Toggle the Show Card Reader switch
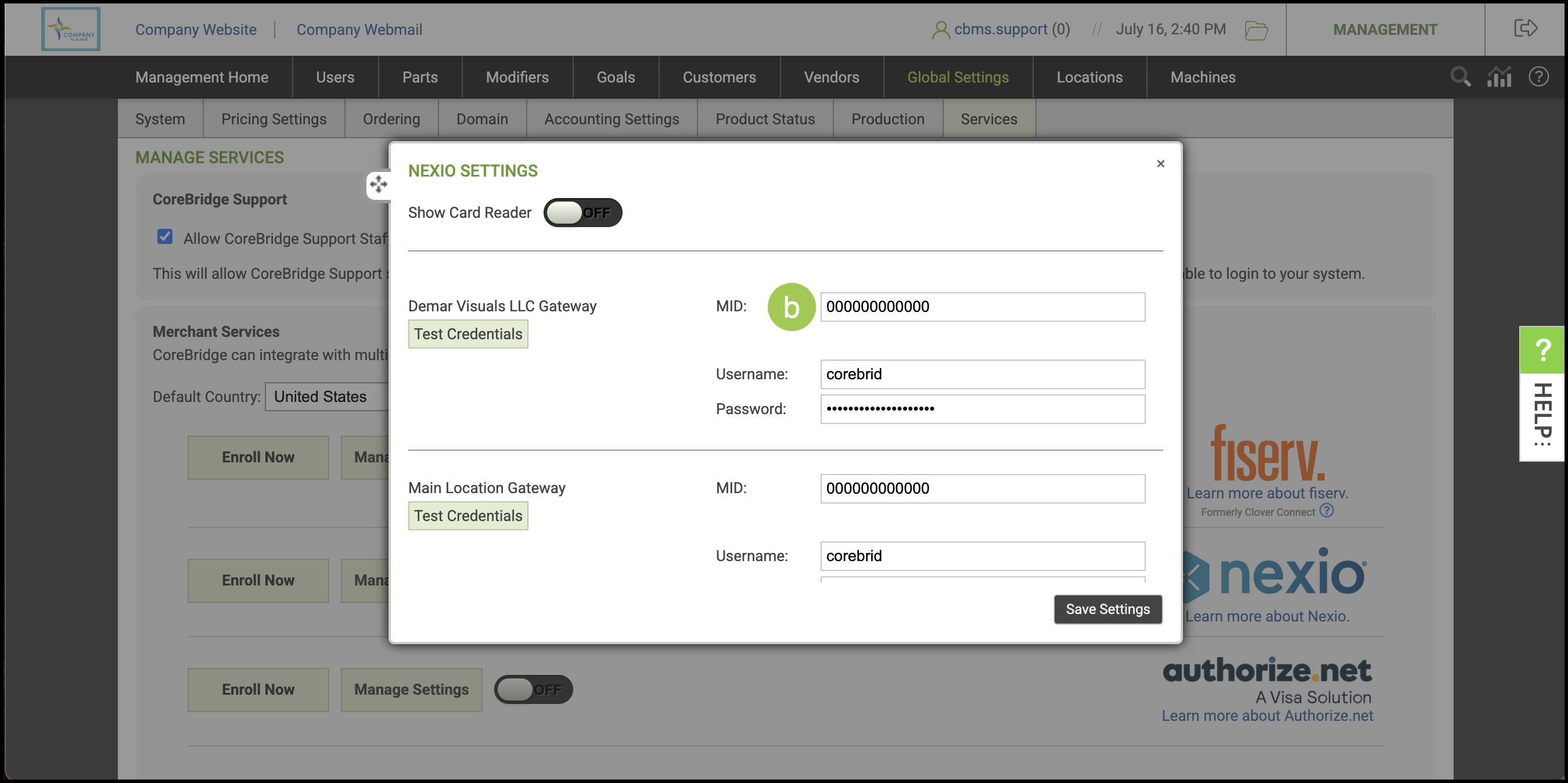The width and height of the screenshot is (1568, 783). click(582, 213)
